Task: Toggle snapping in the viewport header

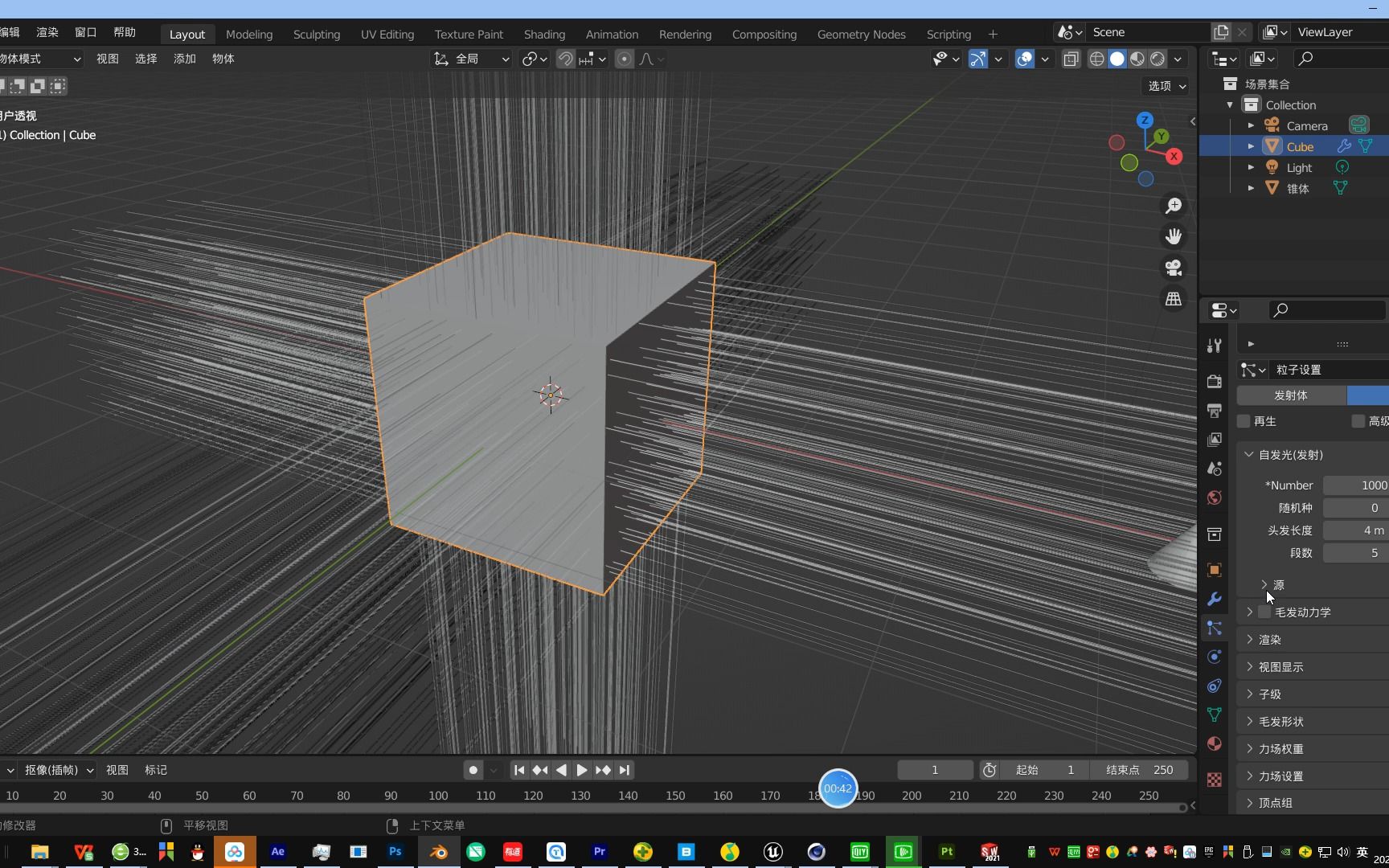Action: (x=566, y=59)
